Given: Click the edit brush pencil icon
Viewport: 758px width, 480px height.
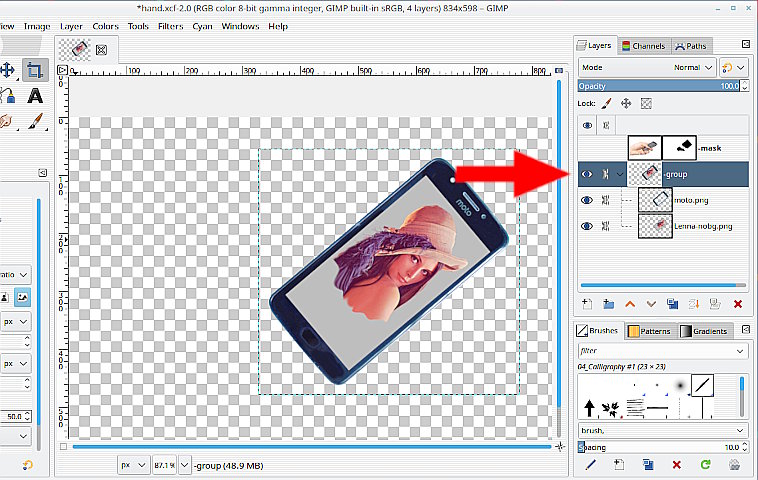Looking at the screenshot, I should 590,464.
